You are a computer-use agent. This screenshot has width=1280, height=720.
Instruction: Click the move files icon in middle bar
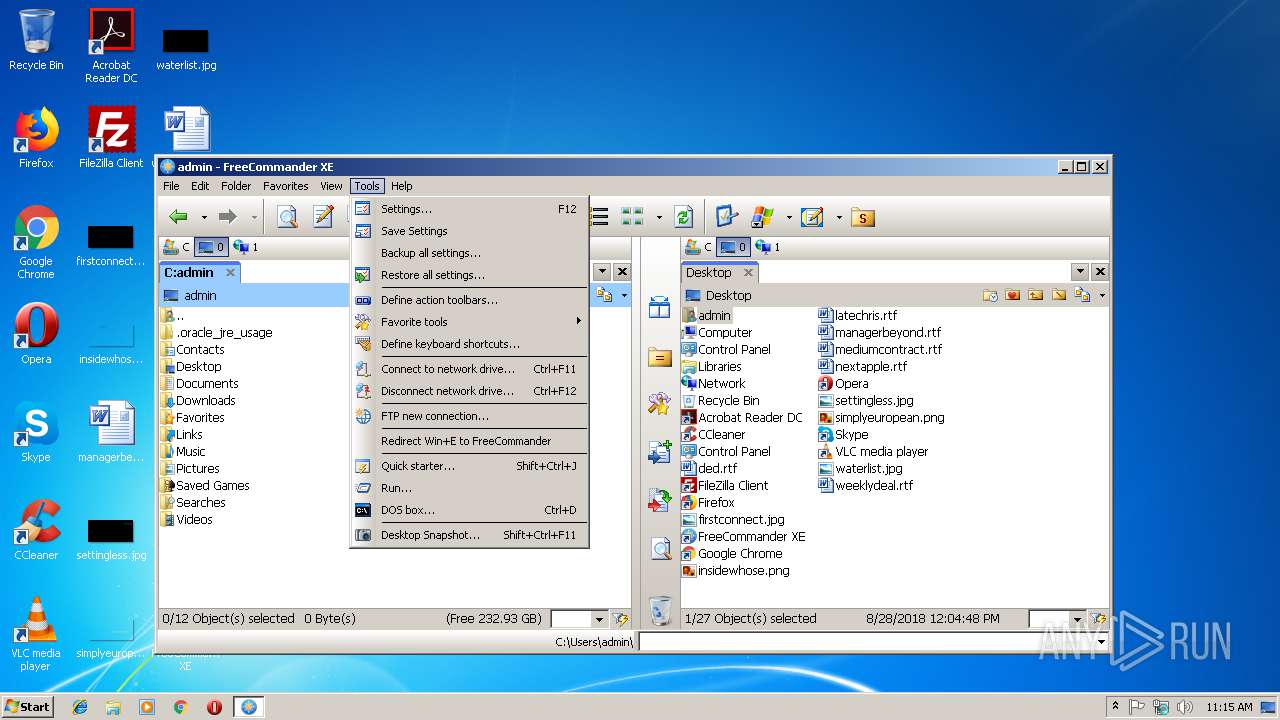[x=660, y=500]
